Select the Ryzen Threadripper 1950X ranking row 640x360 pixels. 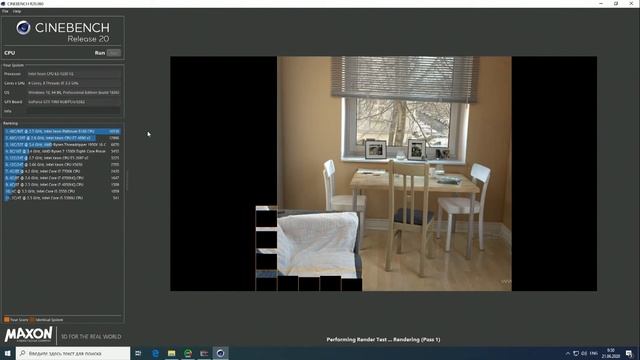[x=62, y=144]
